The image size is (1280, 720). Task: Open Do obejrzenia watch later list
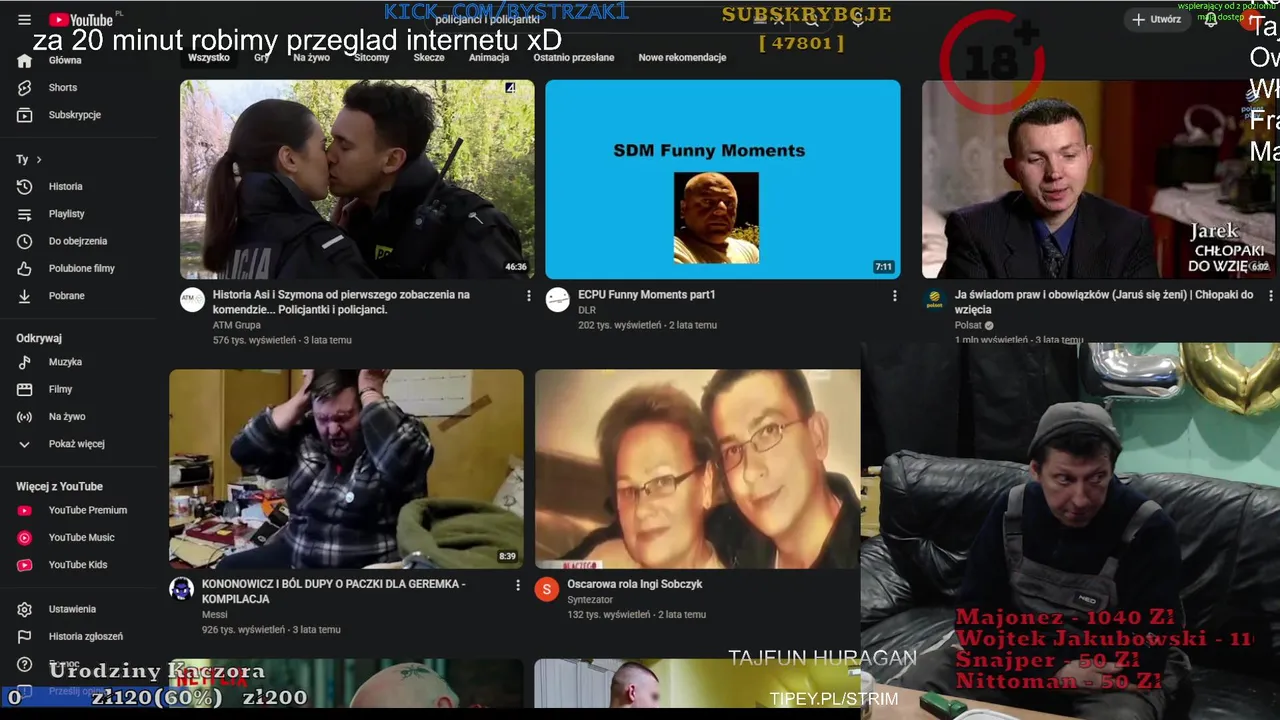coord(79,241)
